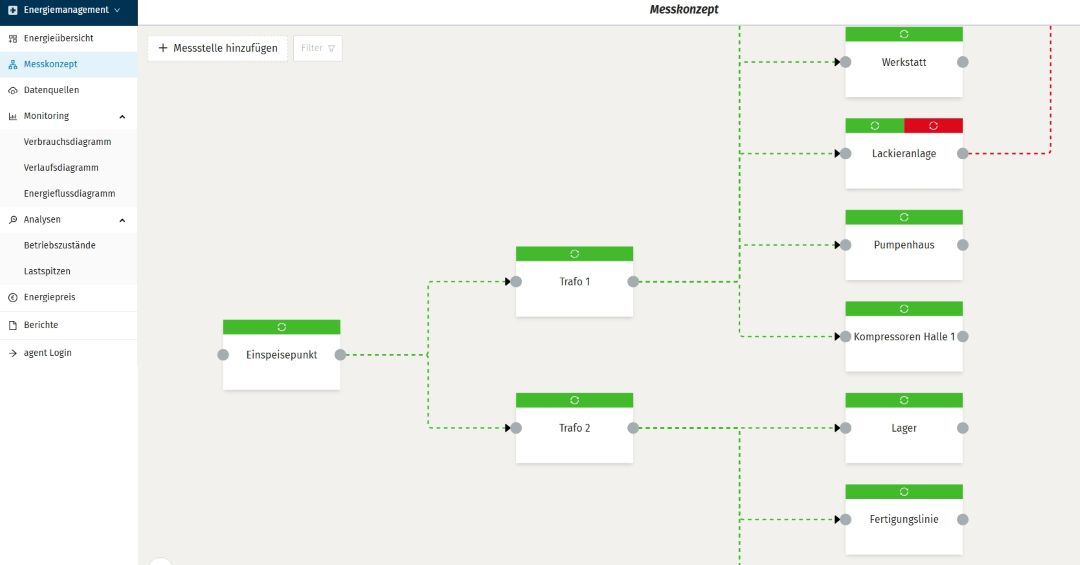Select the Lackieranlage node
The image size is (1080, 565).
[904, 154]
